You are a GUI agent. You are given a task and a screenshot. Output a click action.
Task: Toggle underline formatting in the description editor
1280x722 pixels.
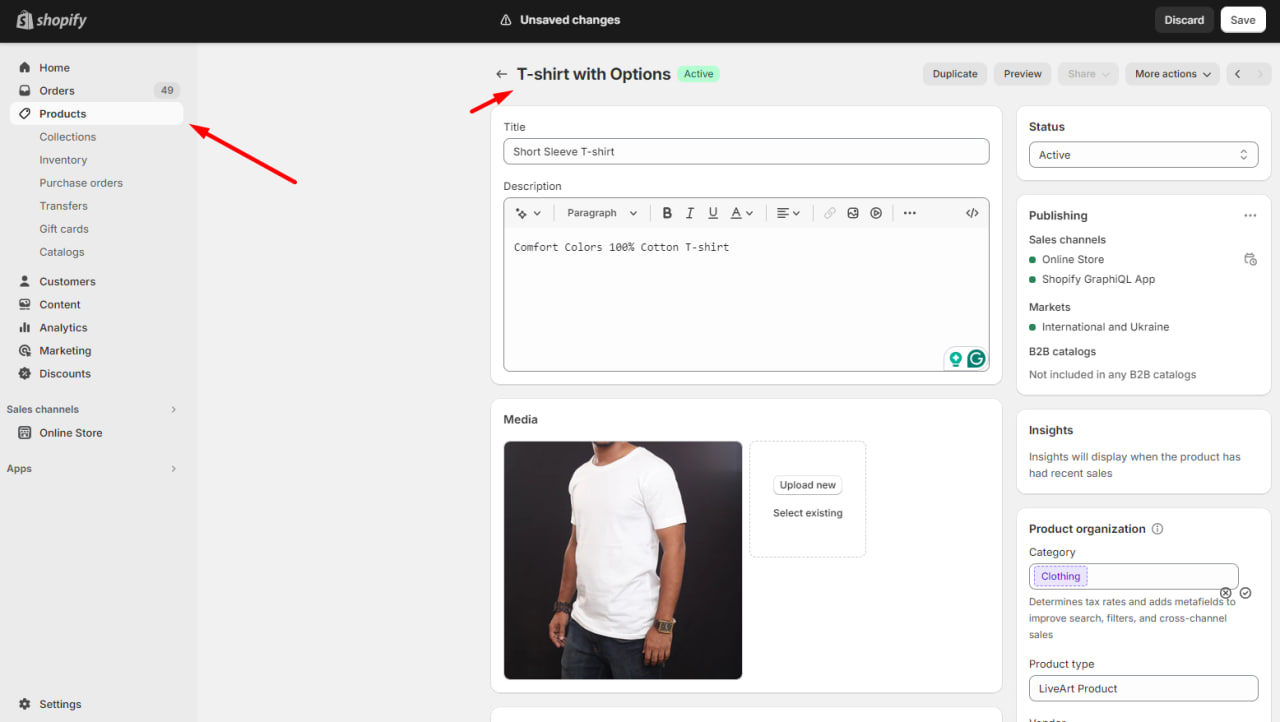coord(713,213)
